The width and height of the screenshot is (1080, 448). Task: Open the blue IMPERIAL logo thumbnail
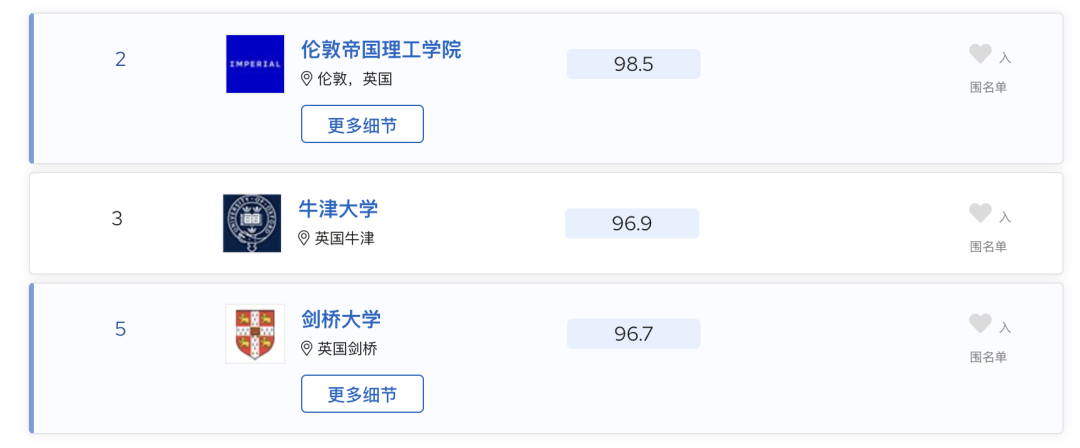click(255, 64)
